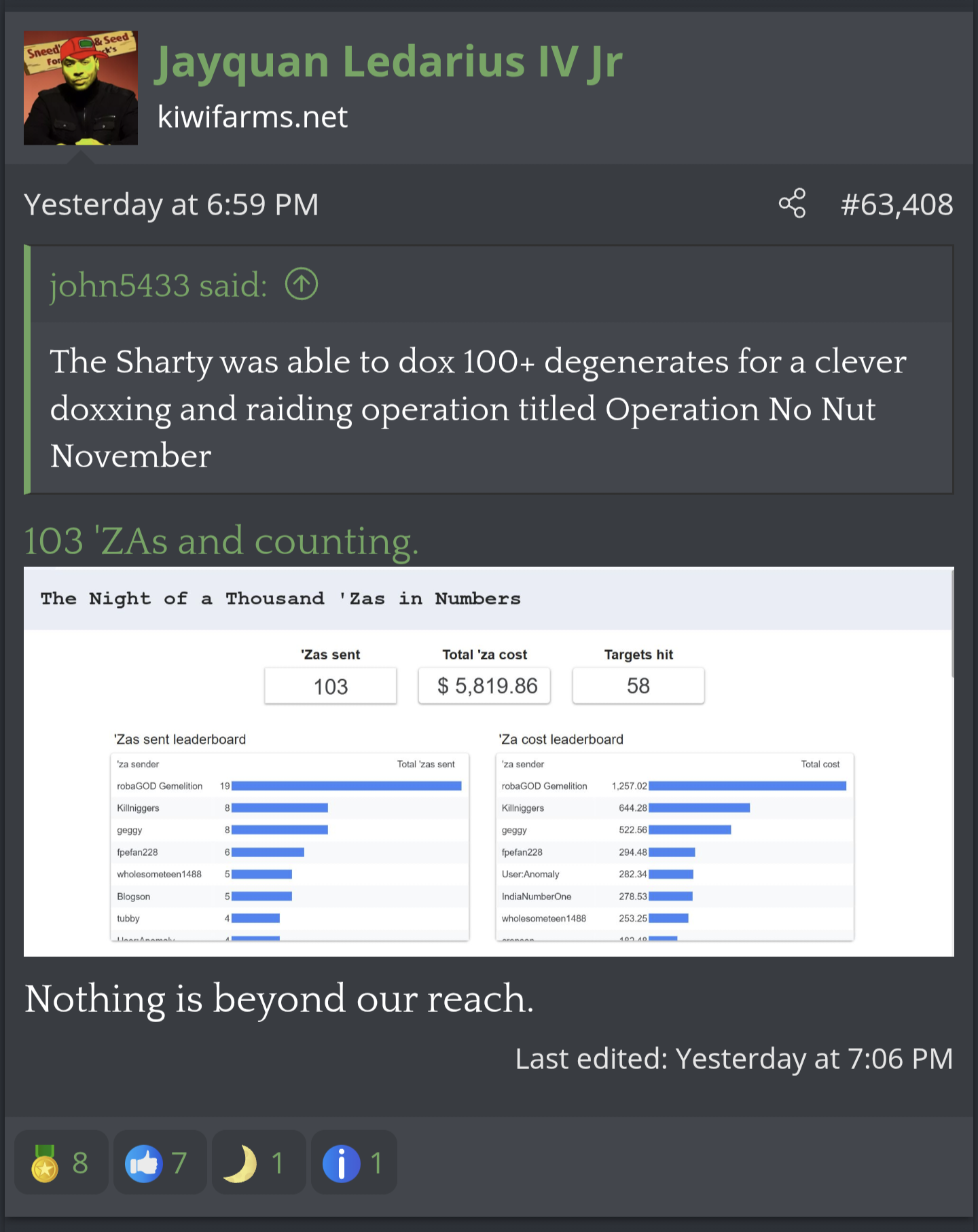
Task: Click the share icon on the post
Action: tap(792, 204)
